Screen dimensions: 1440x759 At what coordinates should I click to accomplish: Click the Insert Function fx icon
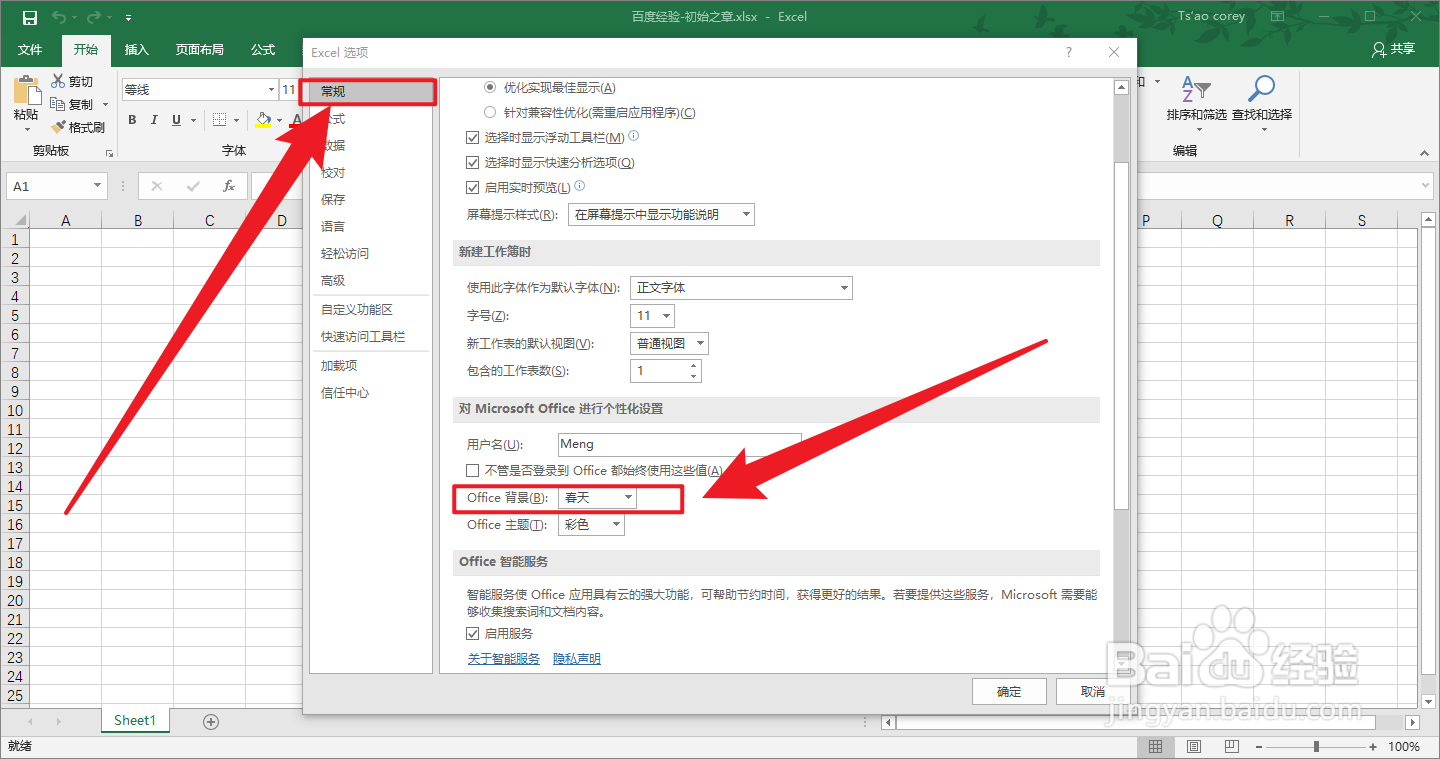point(229,186)
